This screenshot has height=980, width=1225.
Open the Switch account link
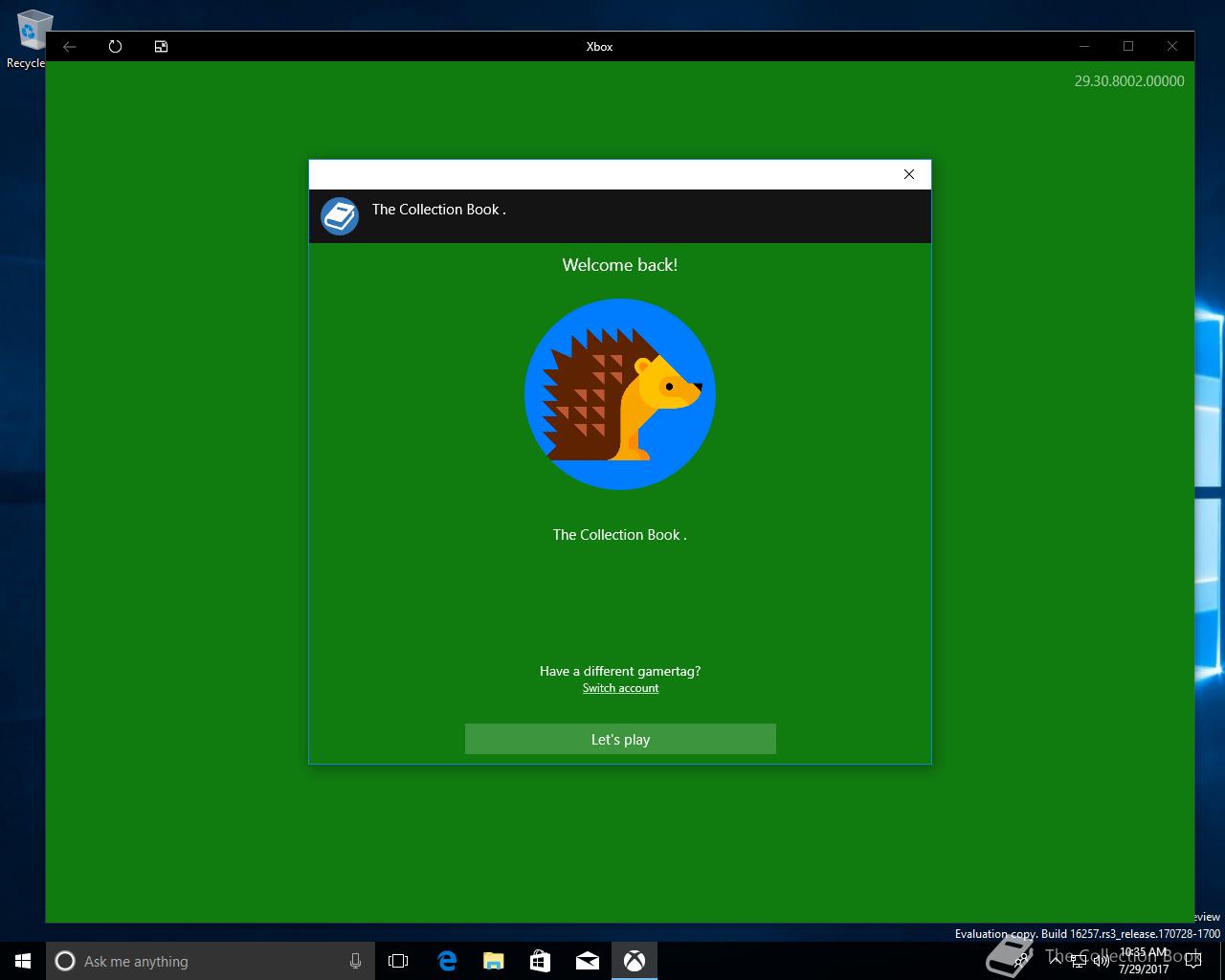[620, 688]
